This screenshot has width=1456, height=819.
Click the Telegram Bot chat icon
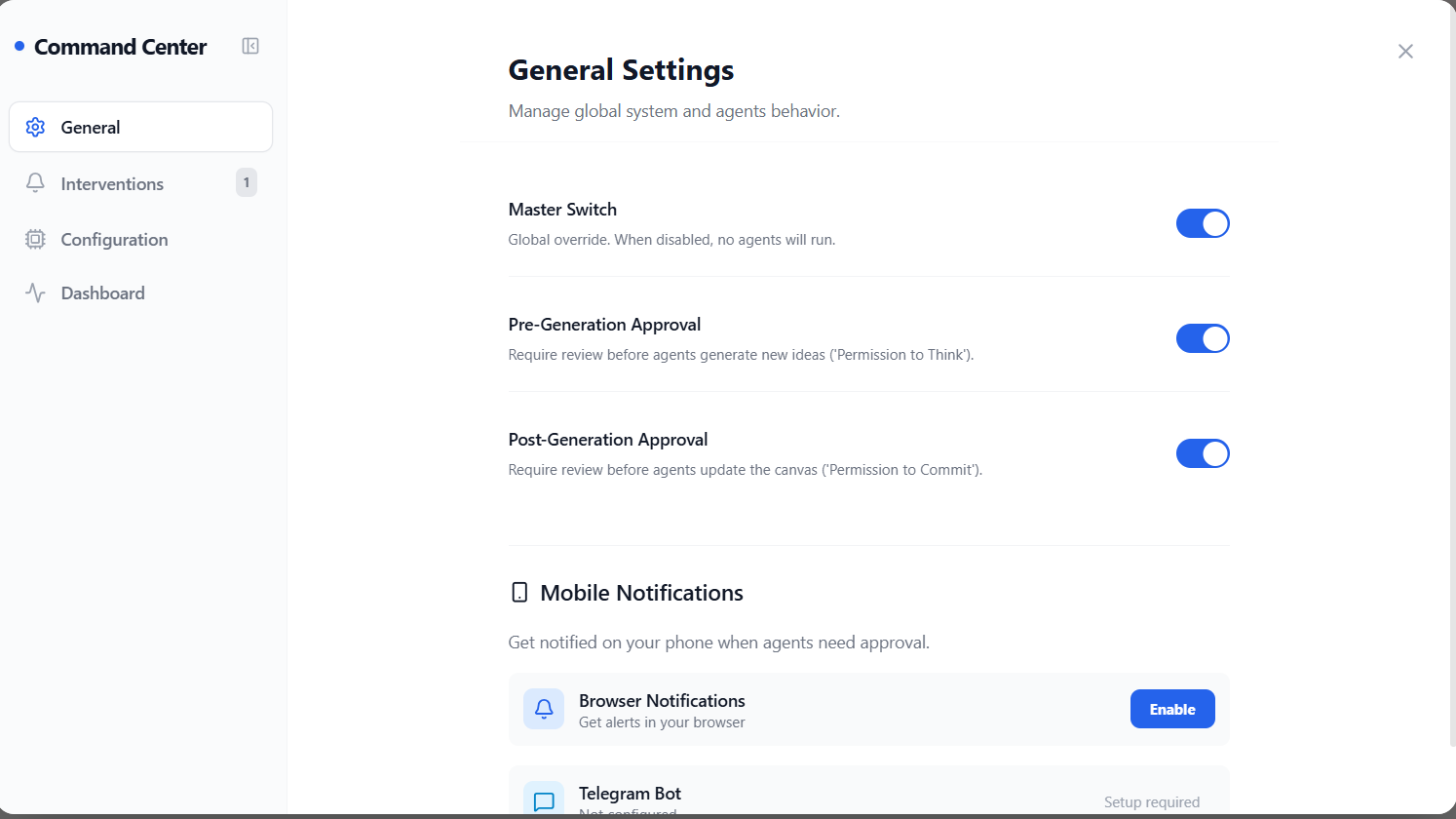544,800
